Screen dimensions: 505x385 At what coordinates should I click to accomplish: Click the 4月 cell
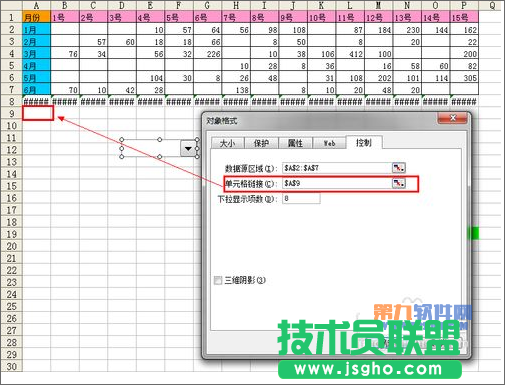tap(36, 65)
